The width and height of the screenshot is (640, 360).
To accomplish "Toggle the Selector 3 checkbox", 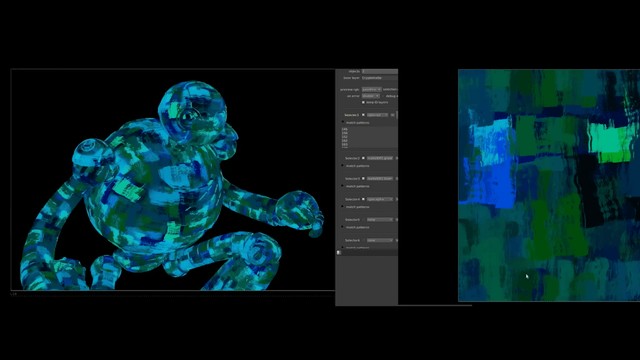I will click(x=363, y=178).
